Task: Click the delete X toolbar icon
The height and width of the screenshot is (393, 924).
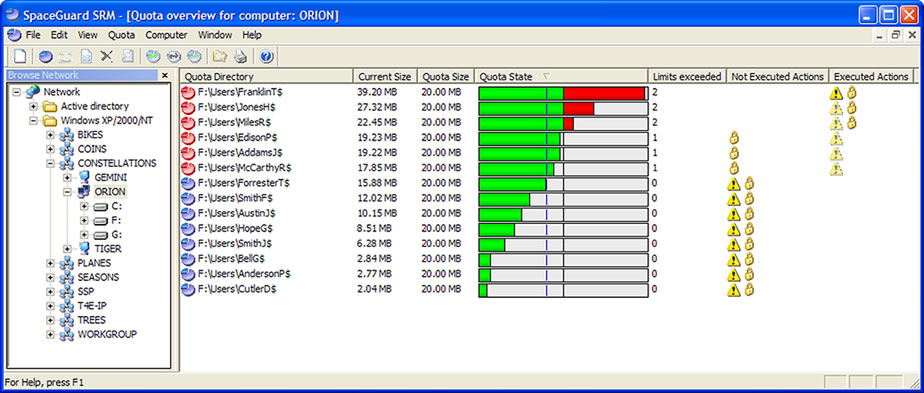Action: [106, 57]
